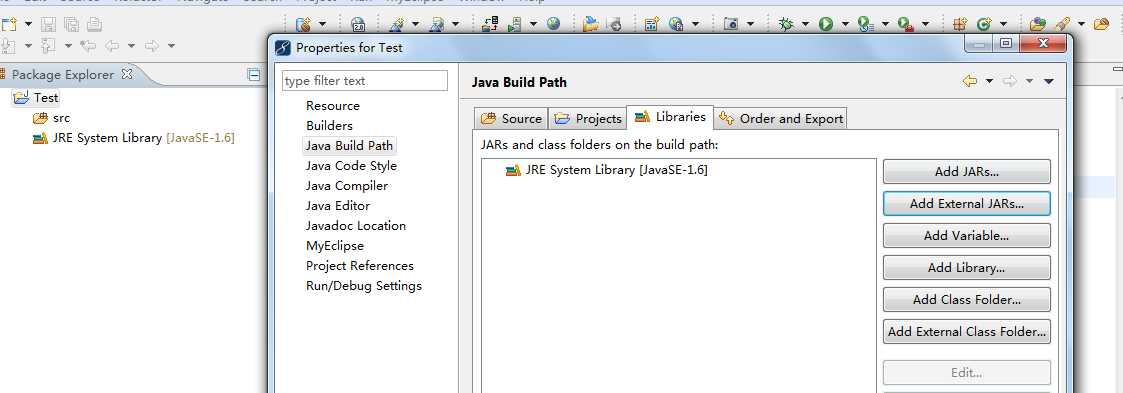
Task: Open dropdown beside the camera icon
Action: (x=751, y=24)
